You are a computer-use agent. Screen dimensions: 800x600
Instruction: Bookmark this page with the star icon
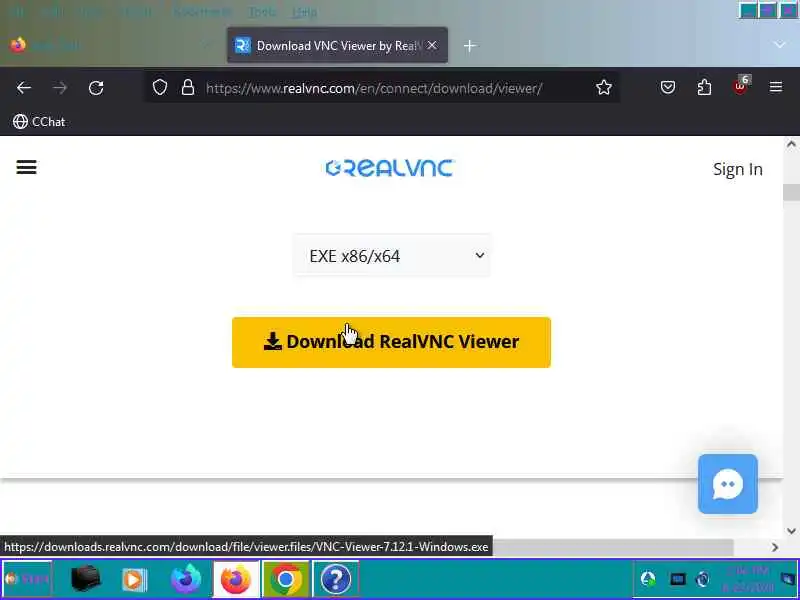click(x=604, y=88)
